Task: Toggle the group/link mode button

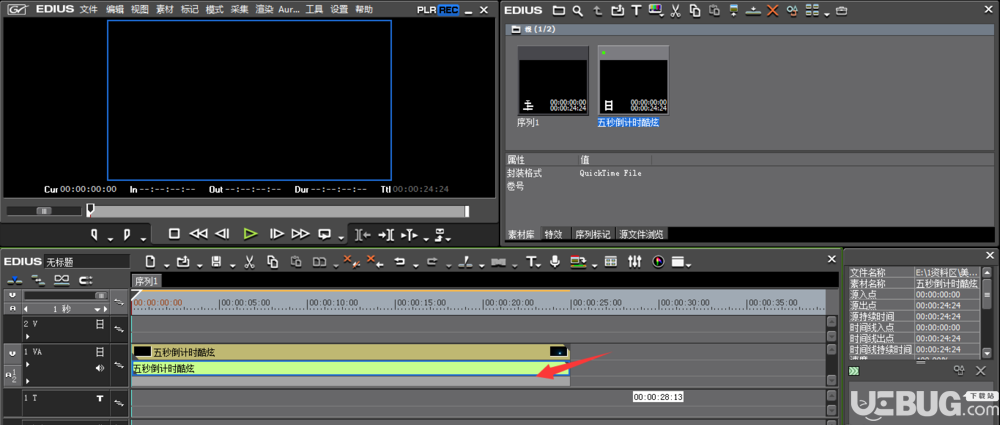Action: coord(61,280)
